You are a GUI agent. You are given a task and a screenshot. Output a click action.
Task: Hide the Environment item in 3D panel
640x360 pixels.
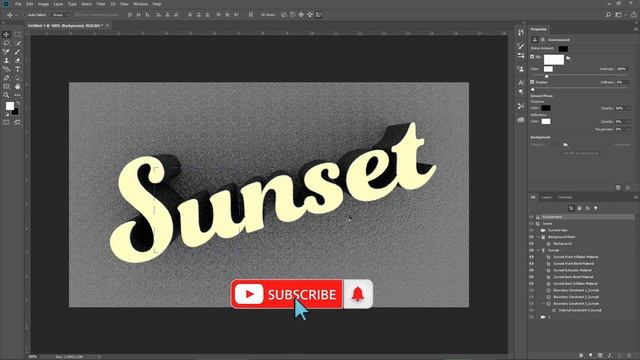point(531,217)
